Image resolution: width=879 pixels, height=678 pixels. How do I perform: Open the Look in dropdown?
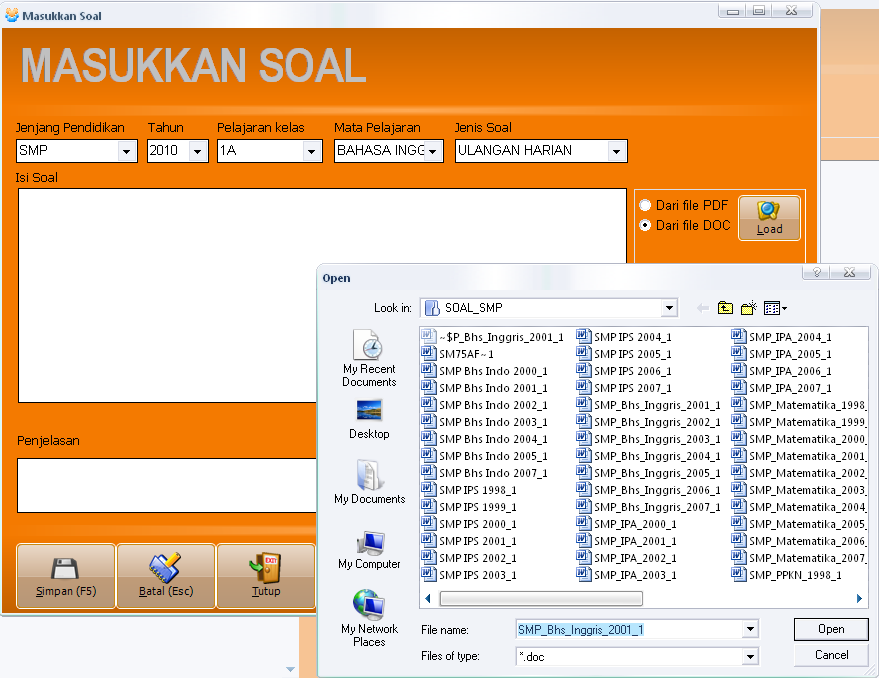[669, 307]
